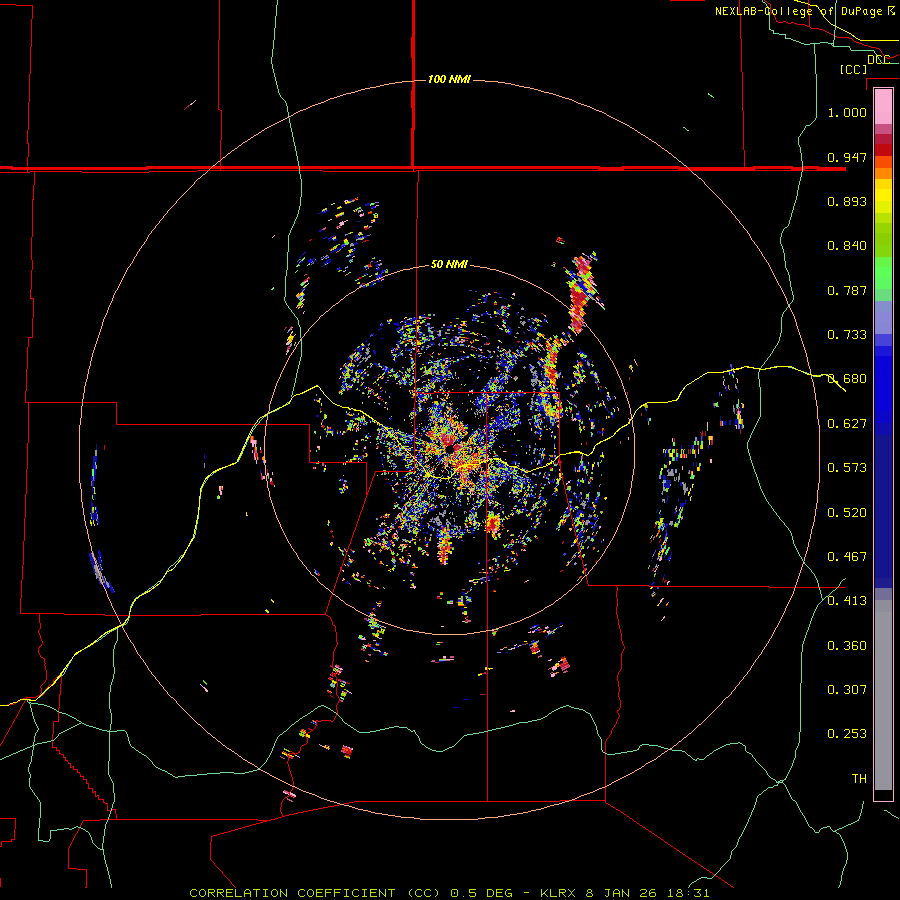This screenshot has width=900, height=900.
Task: Select the 0.733 scale value
Action: 847,335
